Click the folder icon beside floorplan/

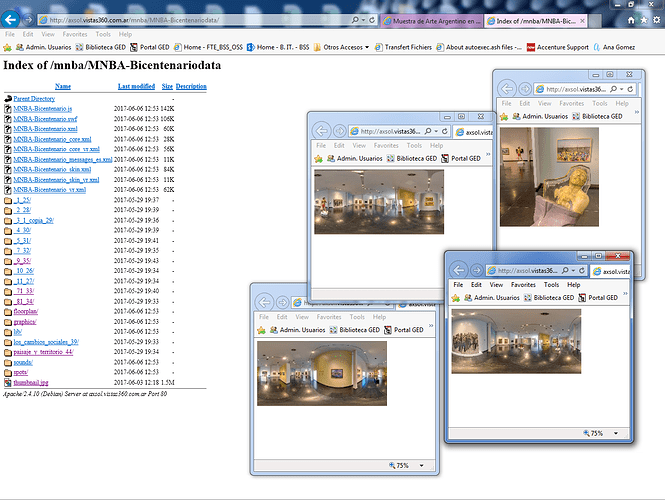click(8, 312)
